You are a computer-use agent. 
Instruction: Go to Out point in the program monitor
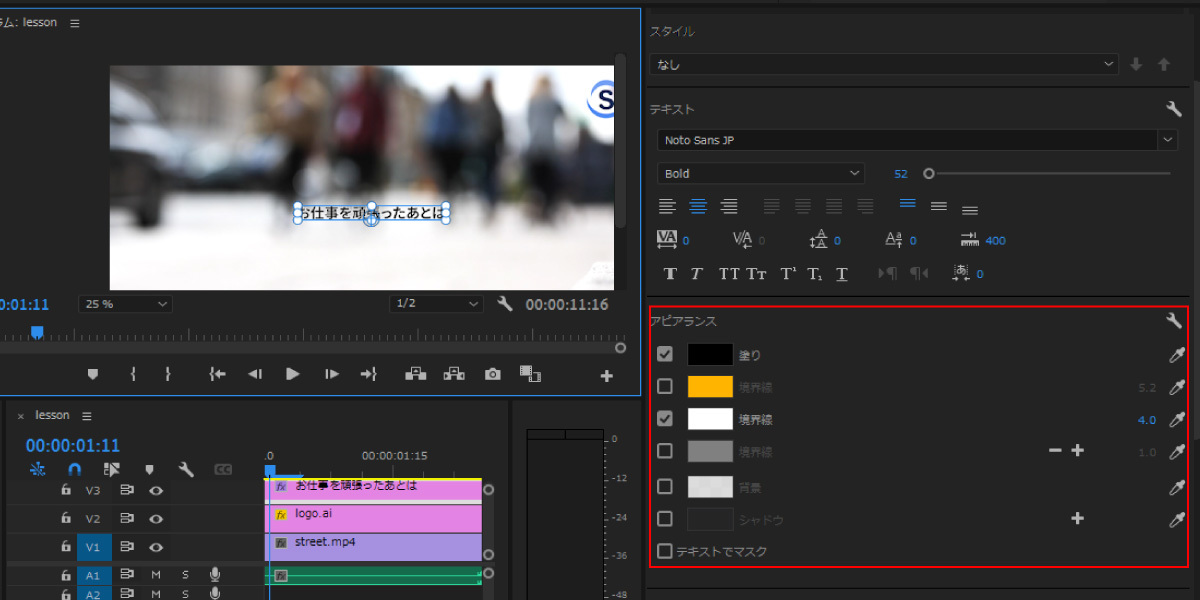tap(368, 374)
